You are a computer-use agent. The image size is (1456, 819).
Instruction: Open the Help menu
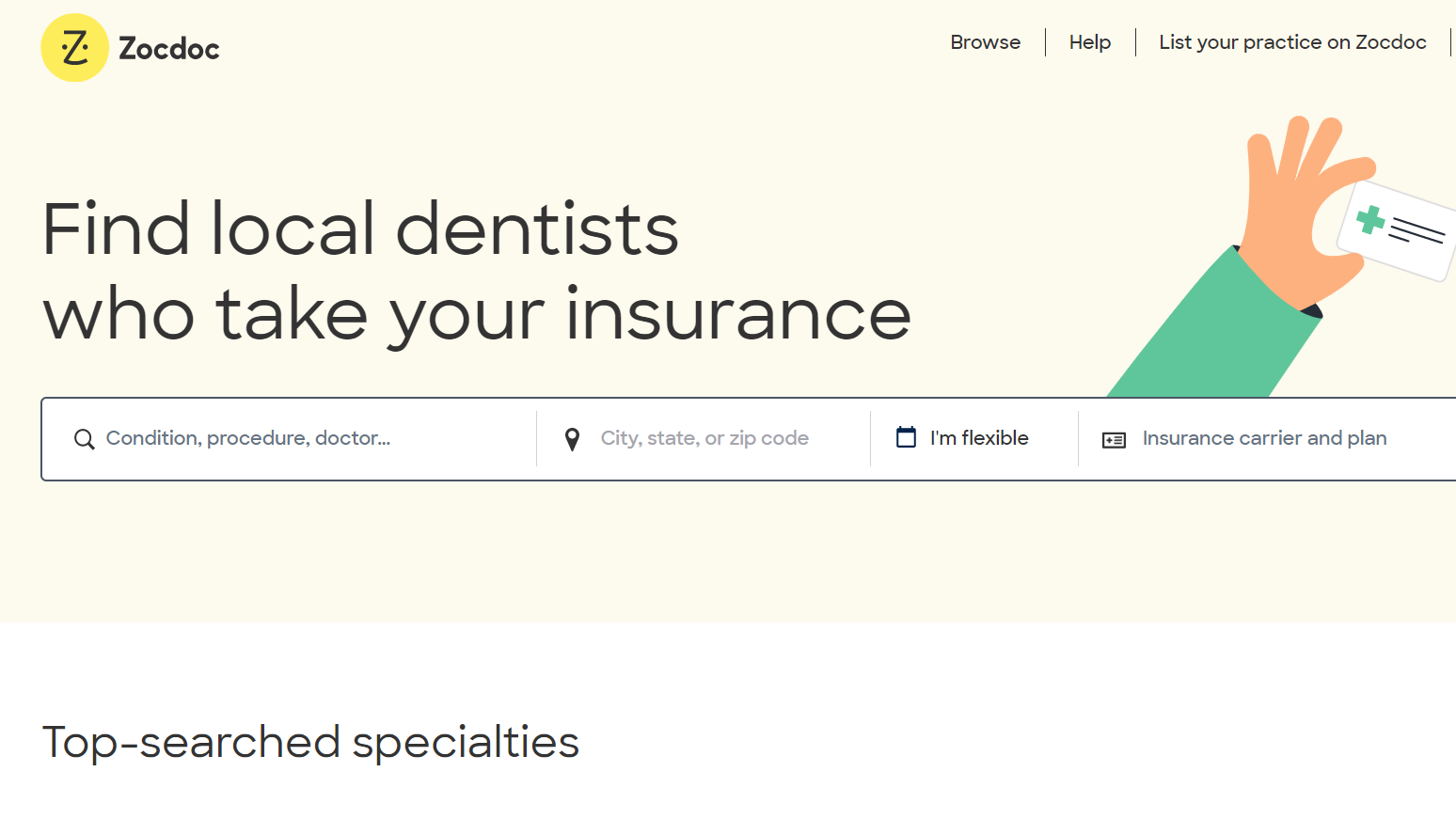1089,42
